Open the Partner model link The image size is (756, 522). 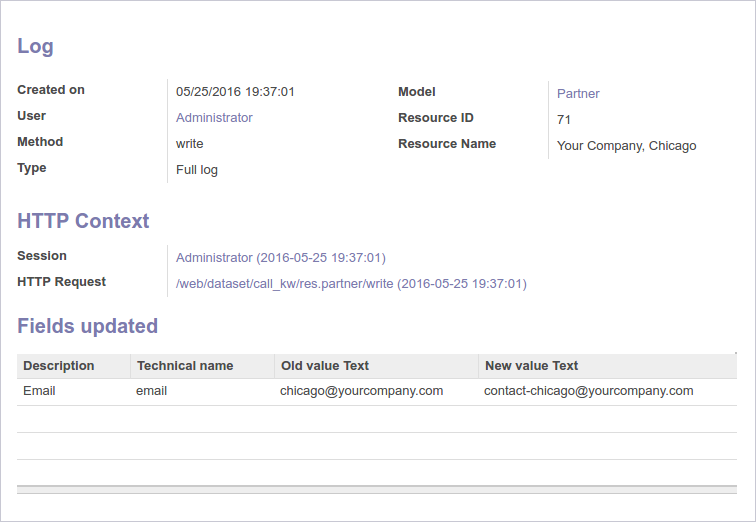pos(578,94)
